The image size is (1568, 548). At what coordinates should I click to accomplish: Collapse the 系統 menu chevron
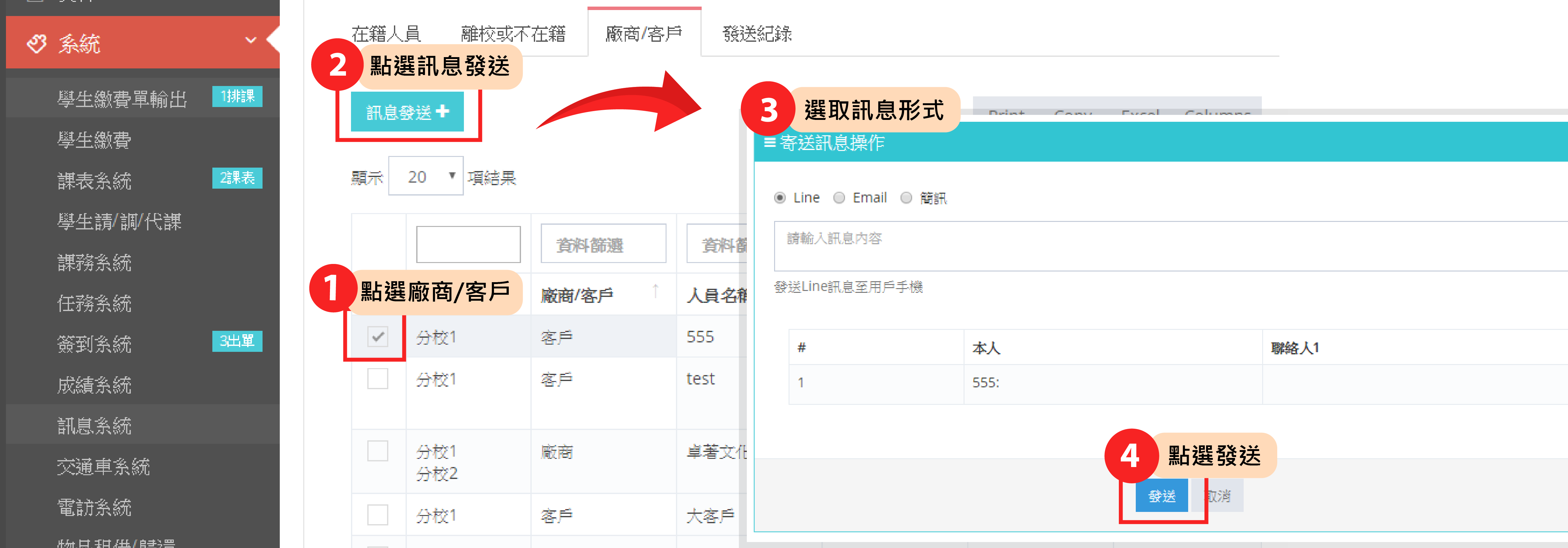coord(250,41)
